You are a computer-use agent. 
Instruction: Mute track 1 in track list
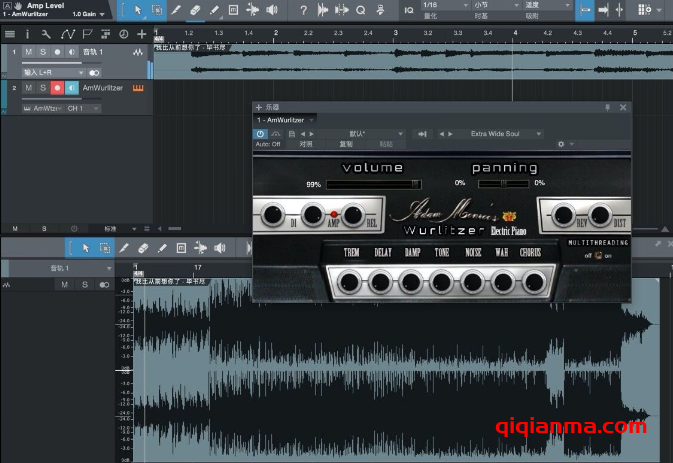coord(28,51)
